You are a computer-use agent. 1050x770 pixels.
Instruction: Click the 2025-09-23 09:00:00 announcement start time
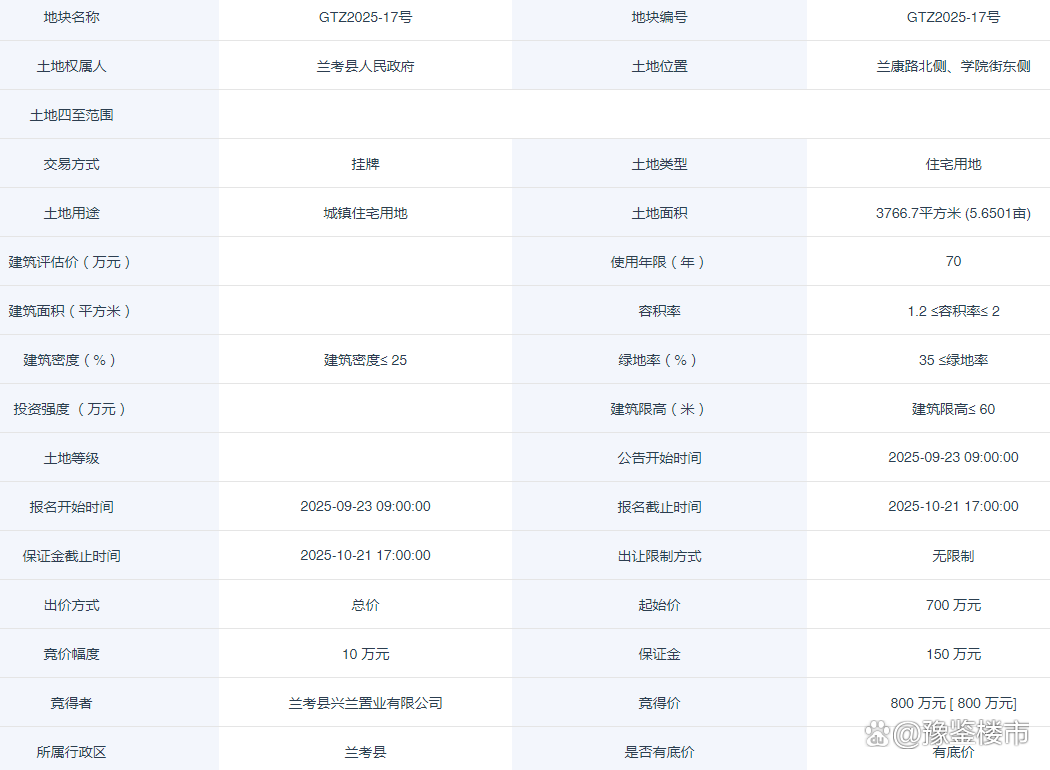tap(954, 458)
